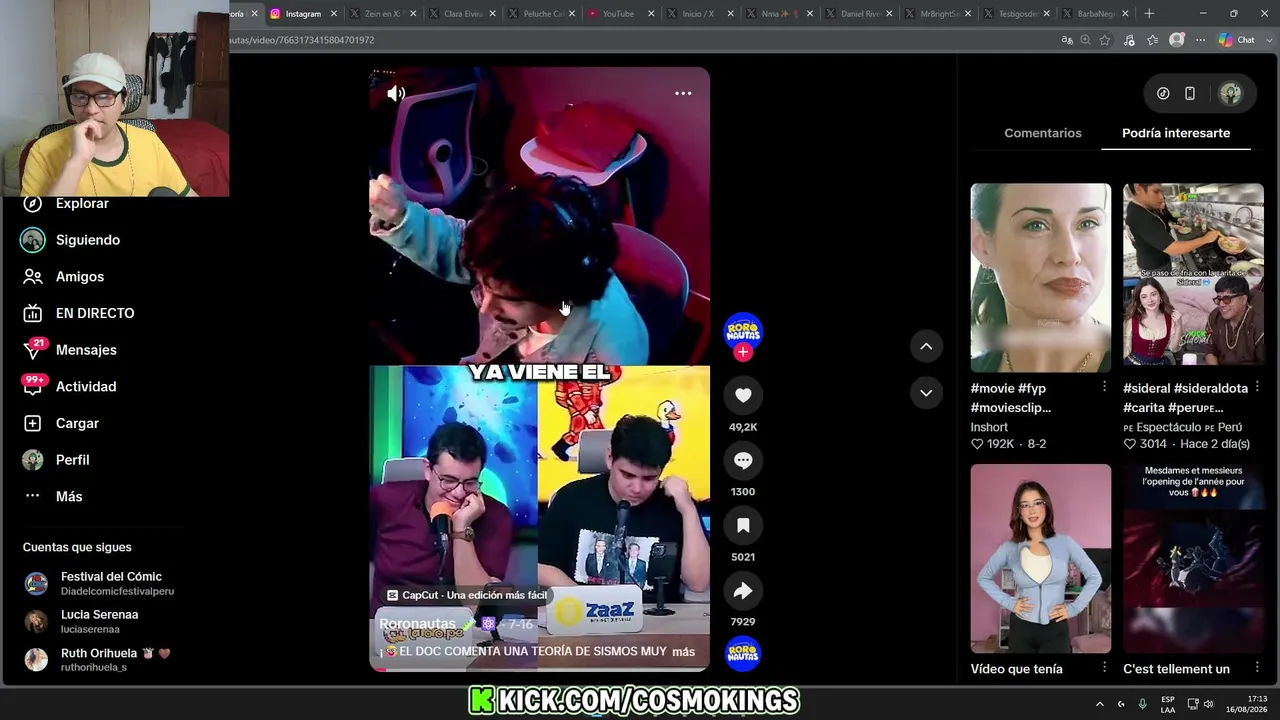Click the EN DIRECTO live TV icon
The height and width of the screenshot is (720, 1280).
point(33,313)
